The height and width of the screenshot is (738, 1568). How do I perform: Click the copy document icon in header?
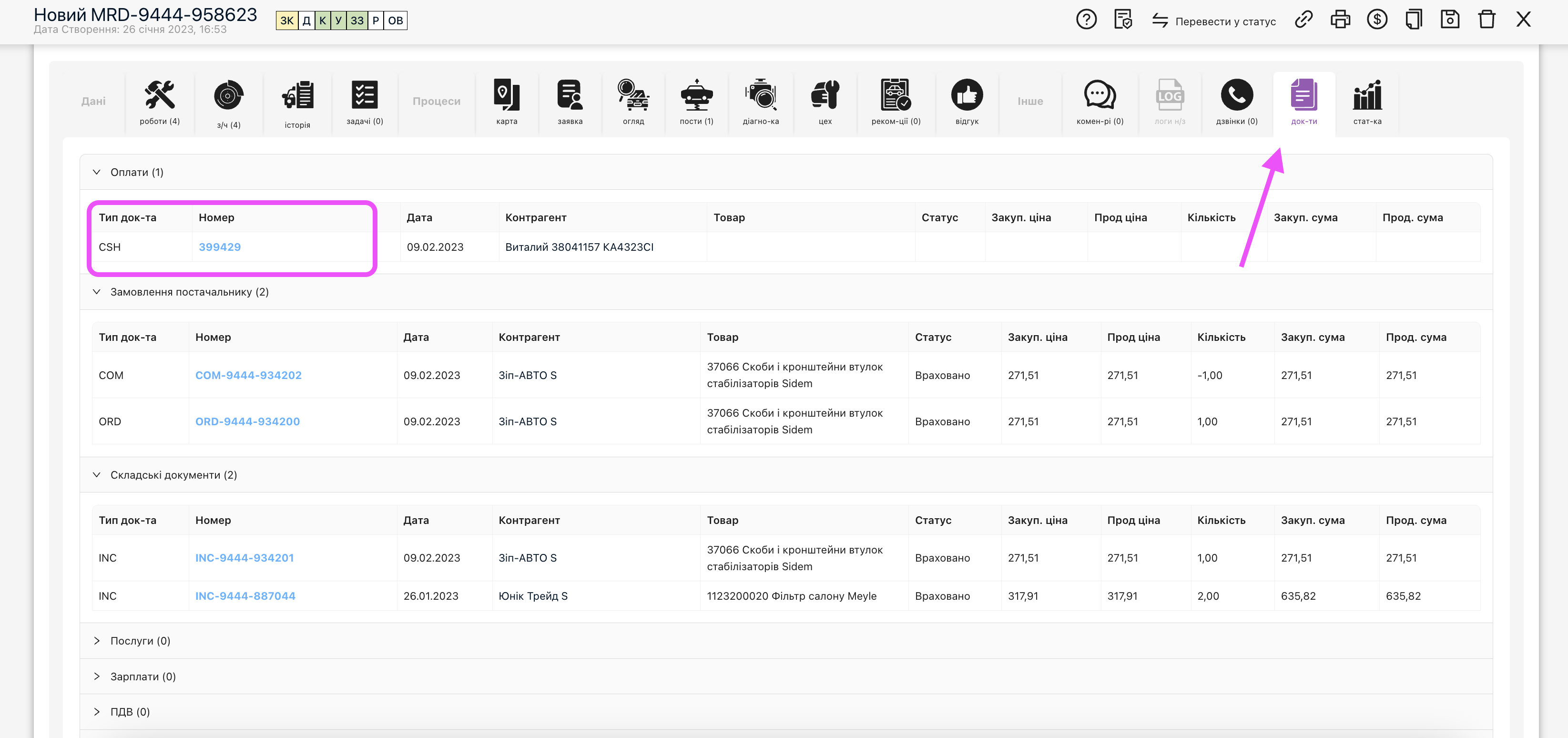[1414, 20]
